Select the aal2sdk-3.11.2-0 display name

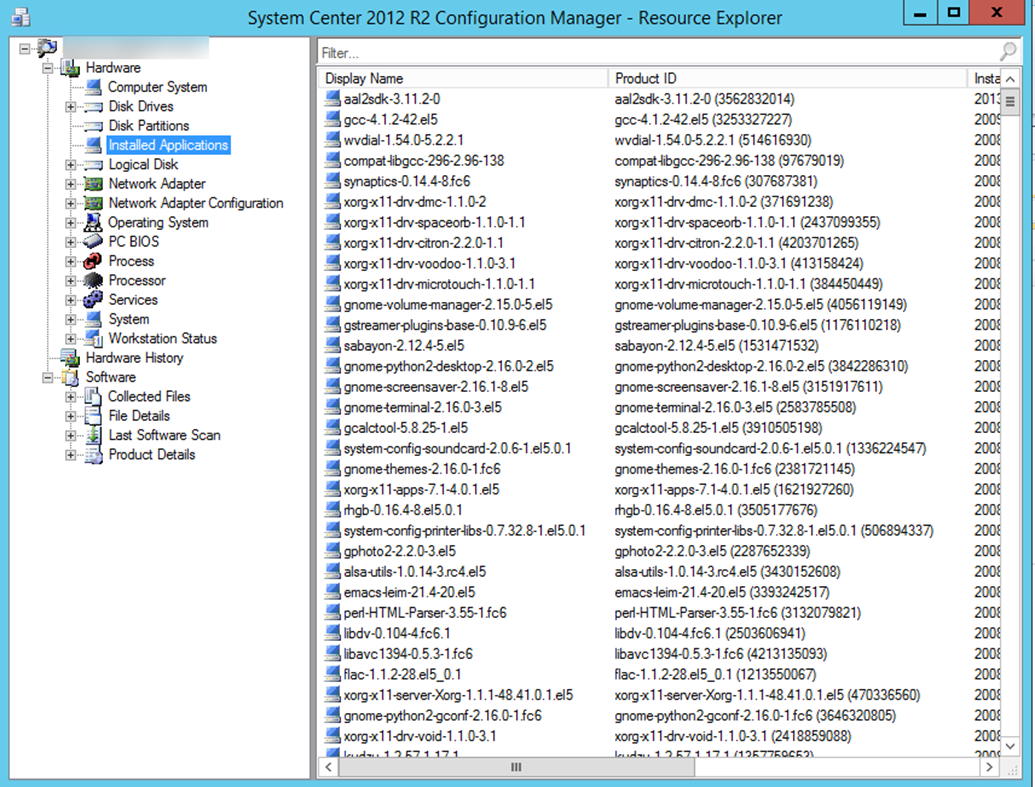pyautogui.click(x=391, y=99)
